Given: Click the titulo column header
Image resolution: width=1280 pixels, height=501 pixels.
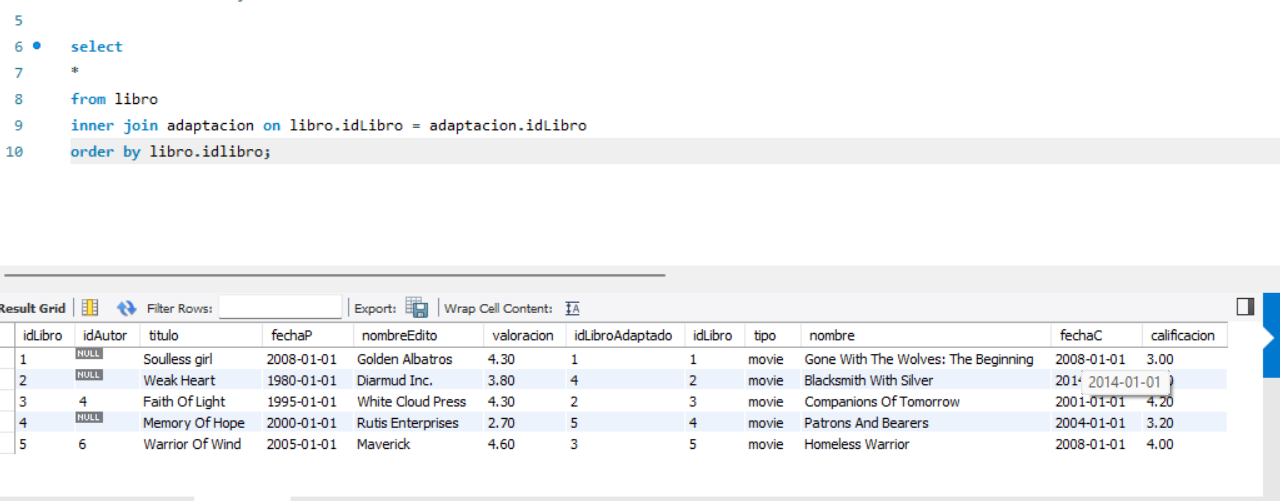Looking at the screenshot, I should pos(164,335).
